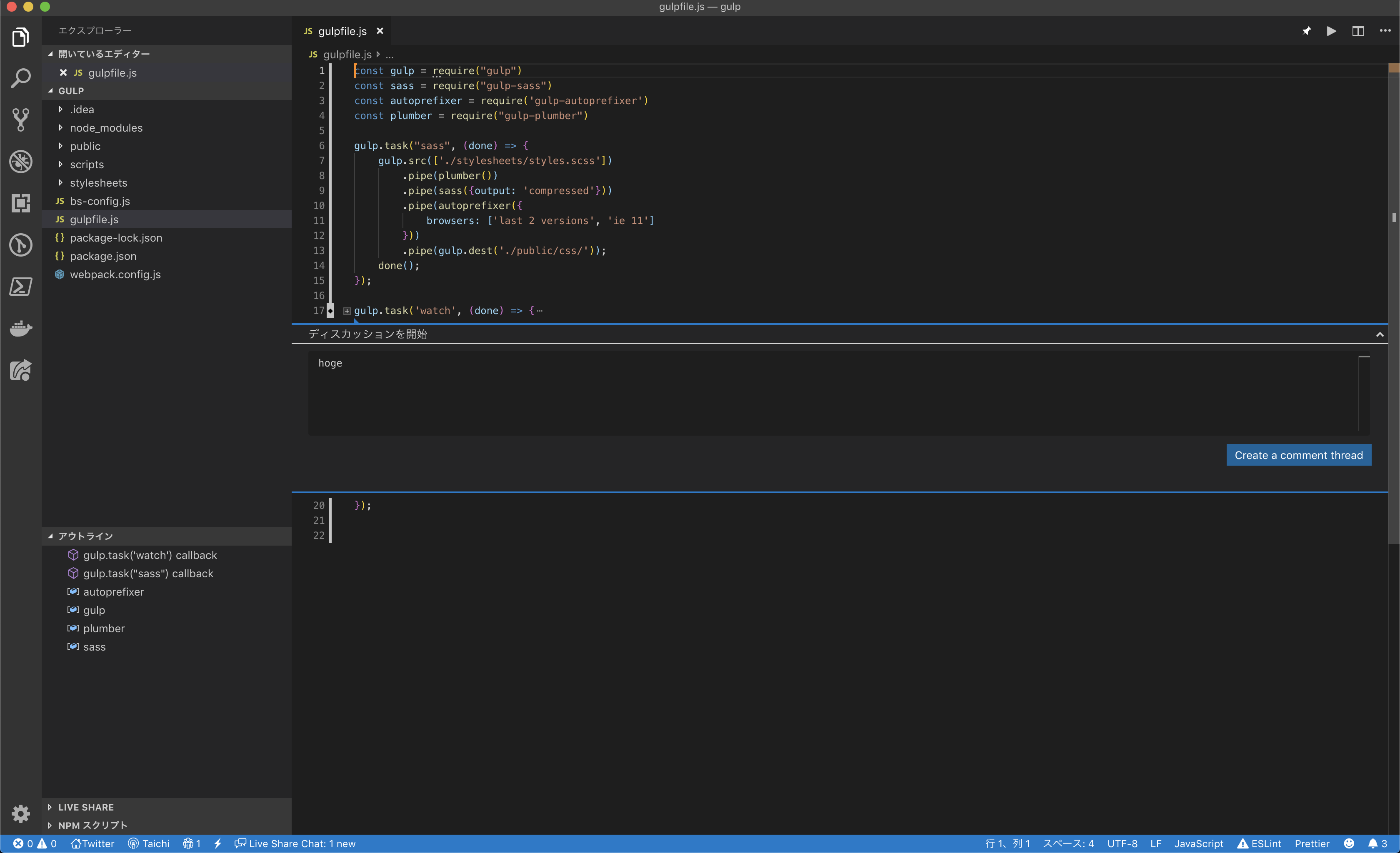
Task: Click the pin icon in editor toolbar
Action: (x=1306, y=31)
